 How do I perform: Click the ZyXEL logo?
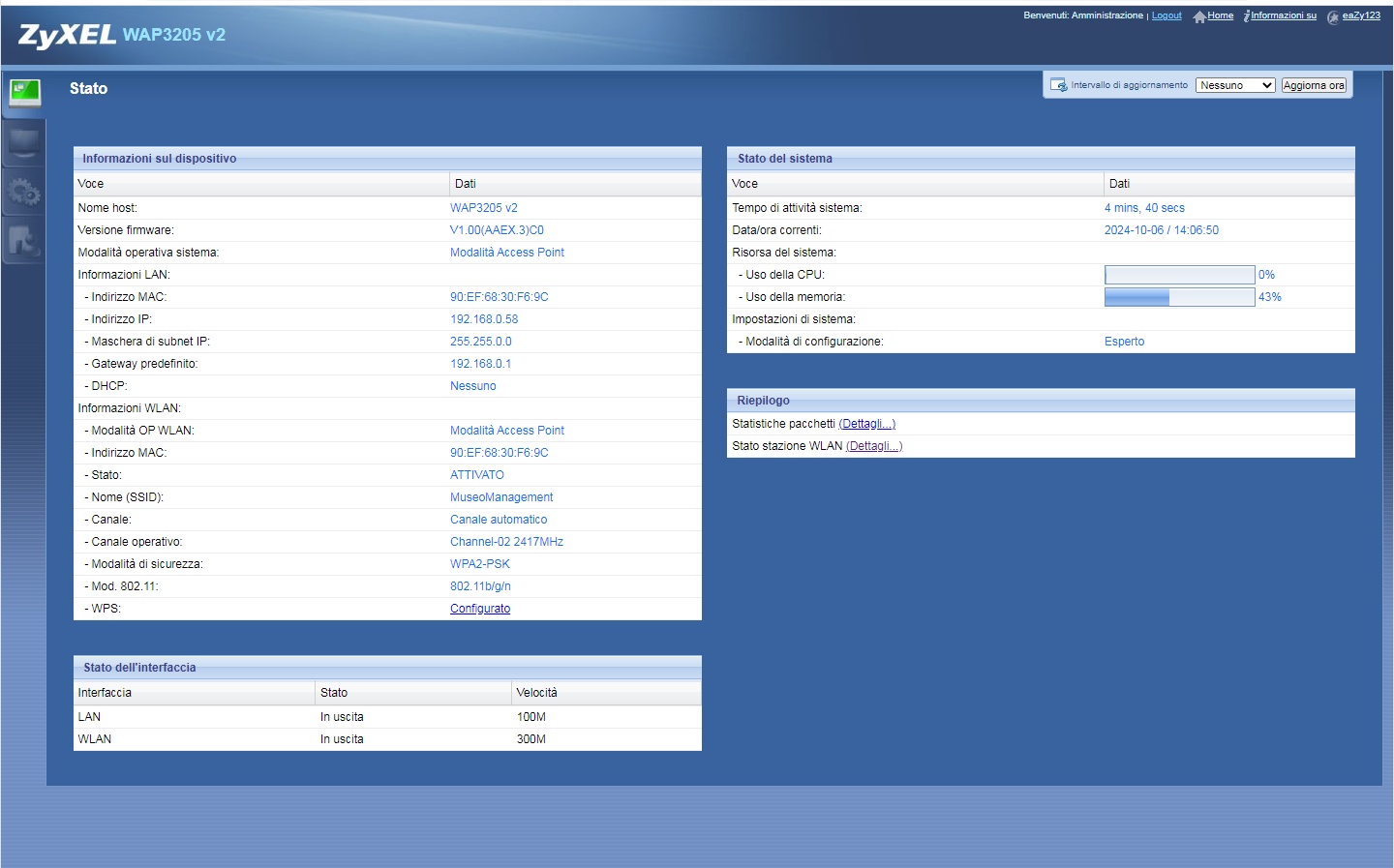(x=67, y=35)
